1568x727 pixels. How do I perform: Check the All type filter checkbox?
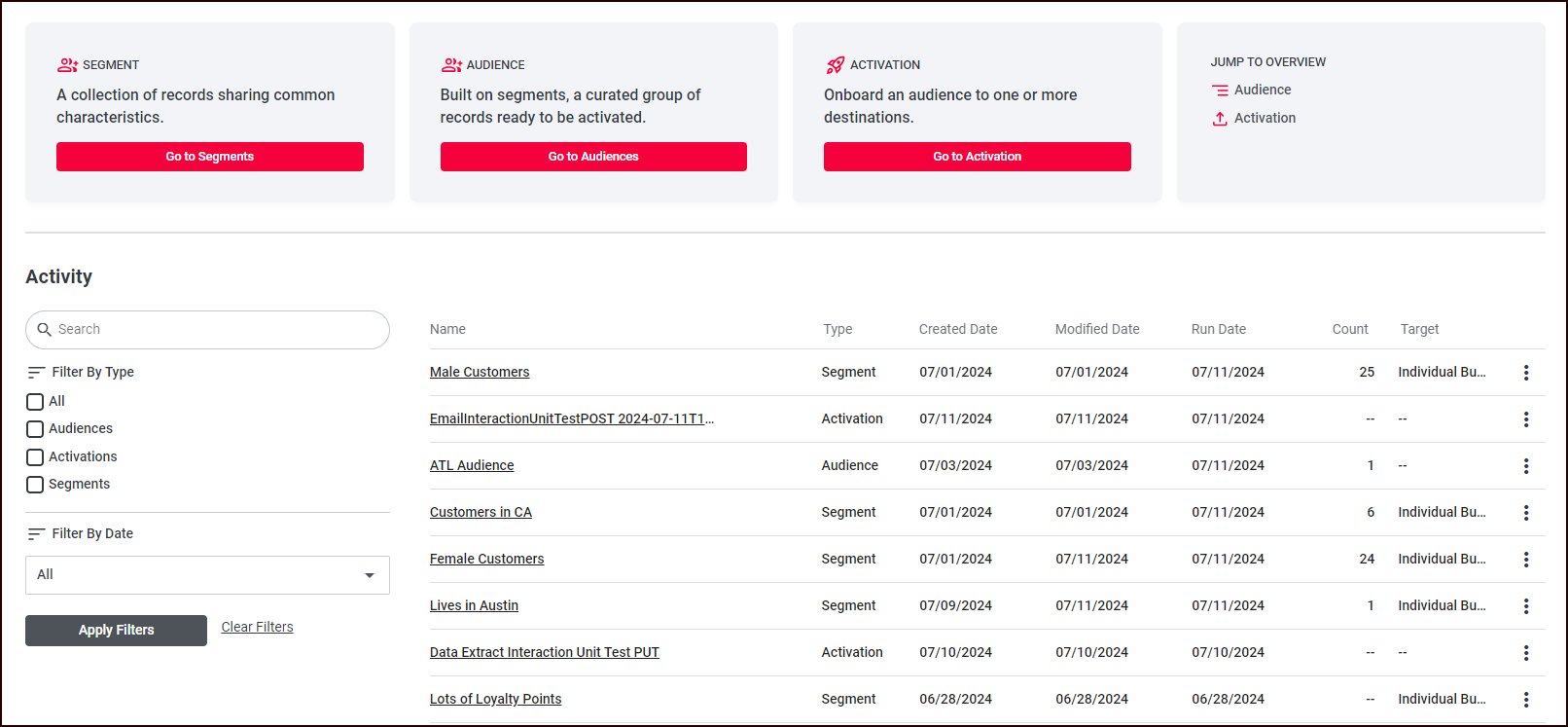point(35,402)
